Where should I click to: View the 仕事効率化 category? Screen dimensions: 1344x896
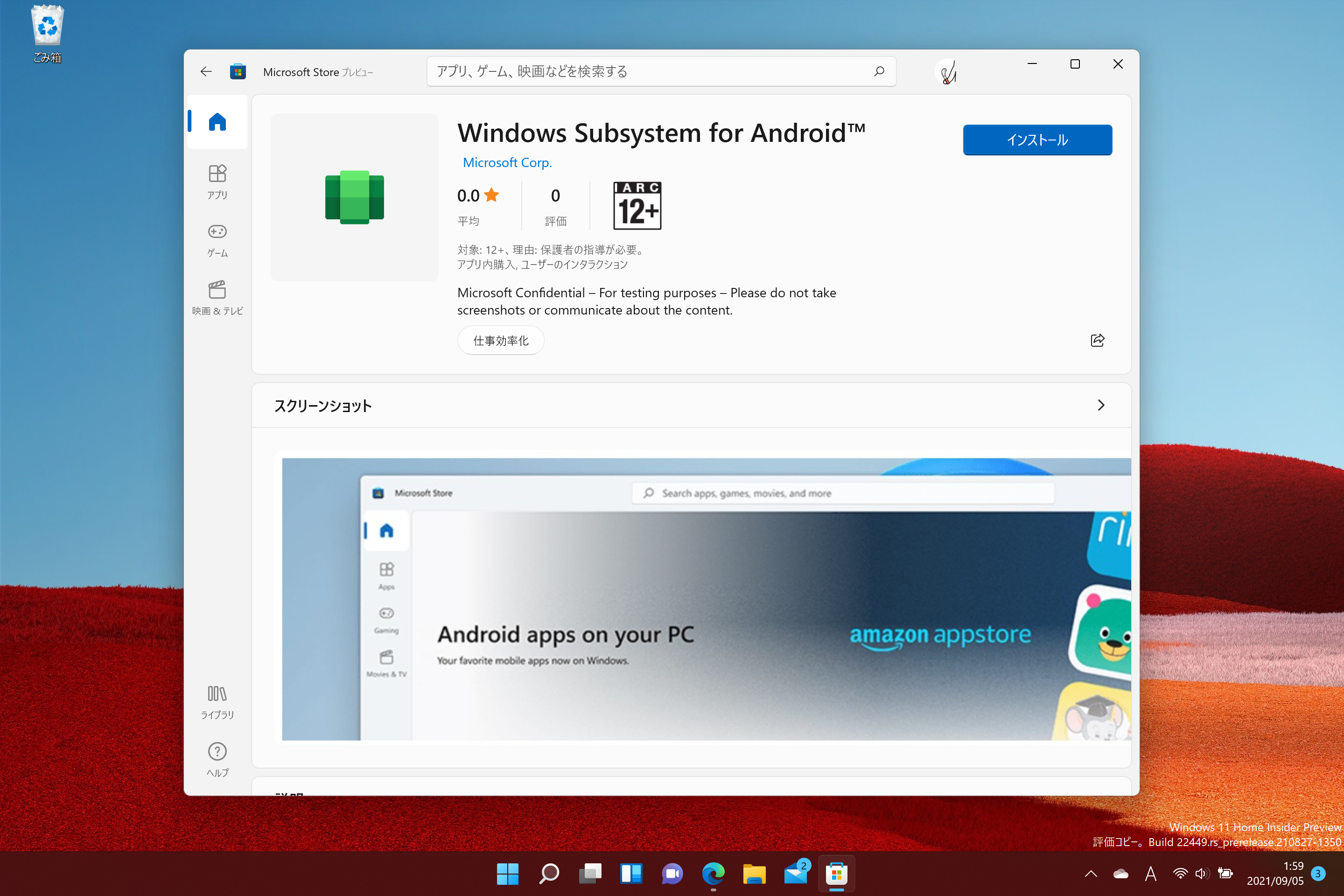[501, 340]
